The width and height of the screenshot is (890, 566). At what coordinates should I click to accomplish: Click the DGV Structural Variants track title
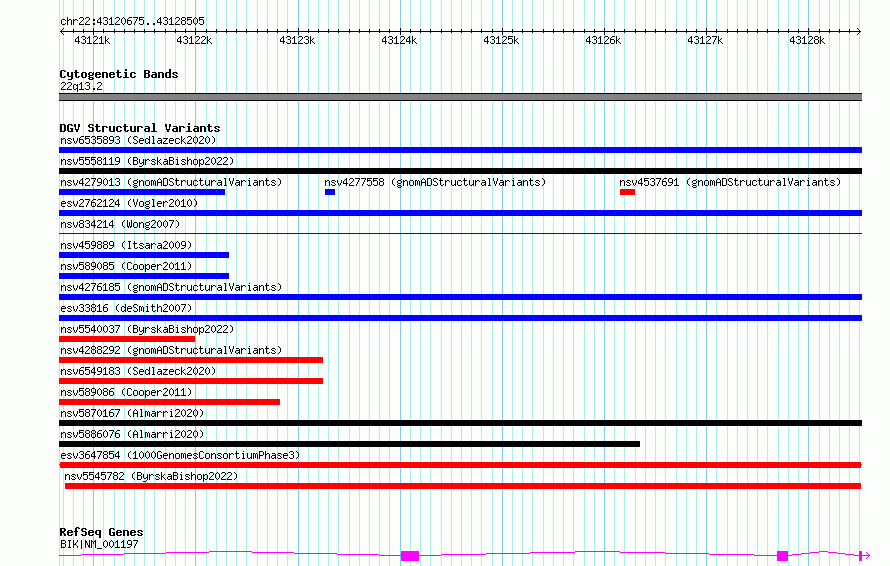point(140,128)
